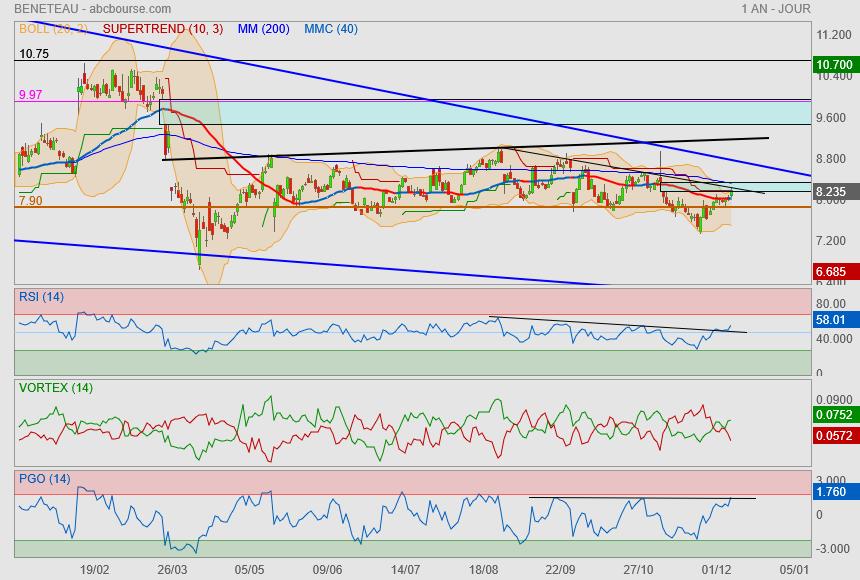This screenshot has height=580, width=860.
Task: Click the RSI (14) panel label
Action: tap(42, 296)
